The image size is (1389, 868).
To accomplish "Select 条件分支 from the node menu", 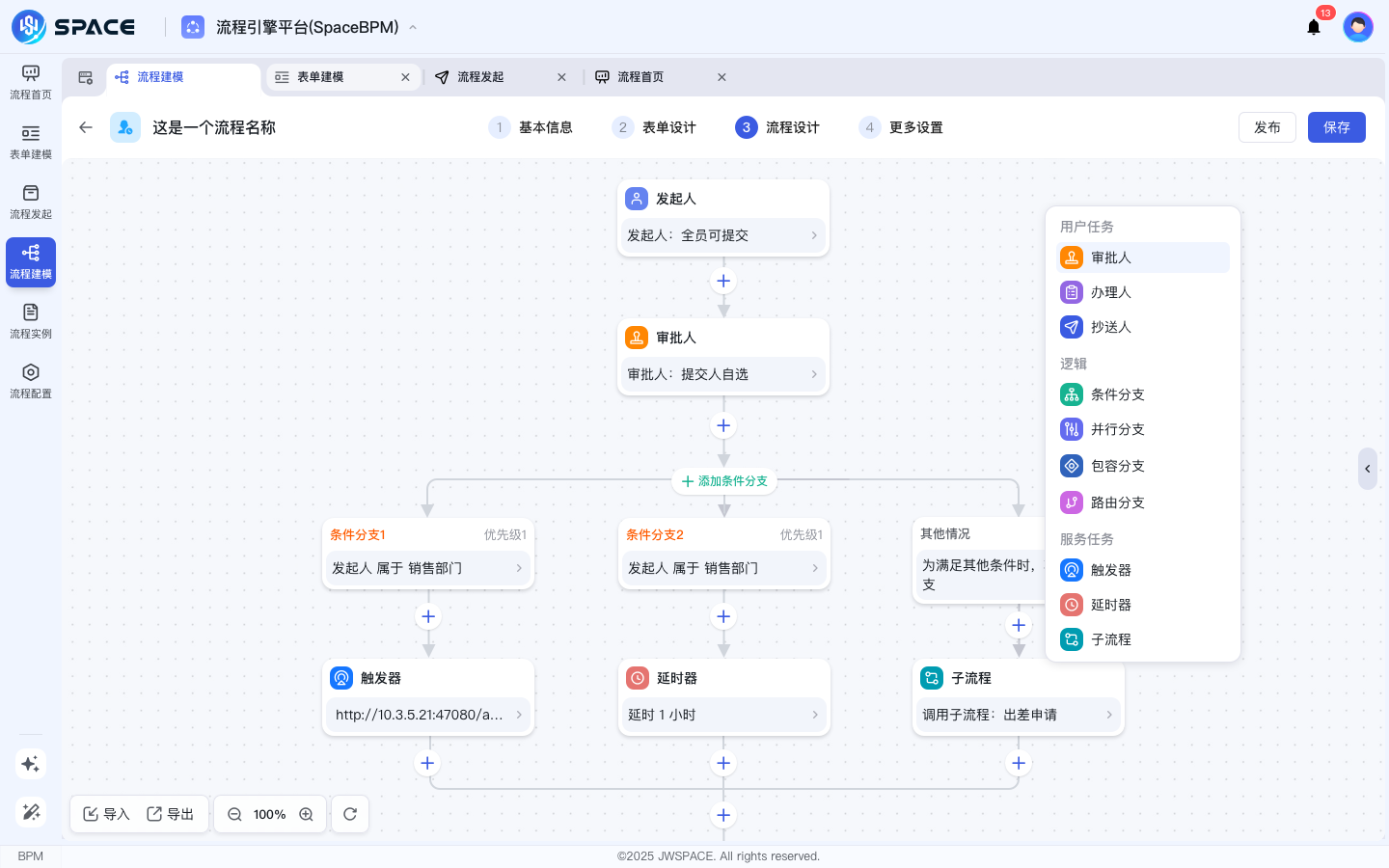I will click(x=1117, y=394).
